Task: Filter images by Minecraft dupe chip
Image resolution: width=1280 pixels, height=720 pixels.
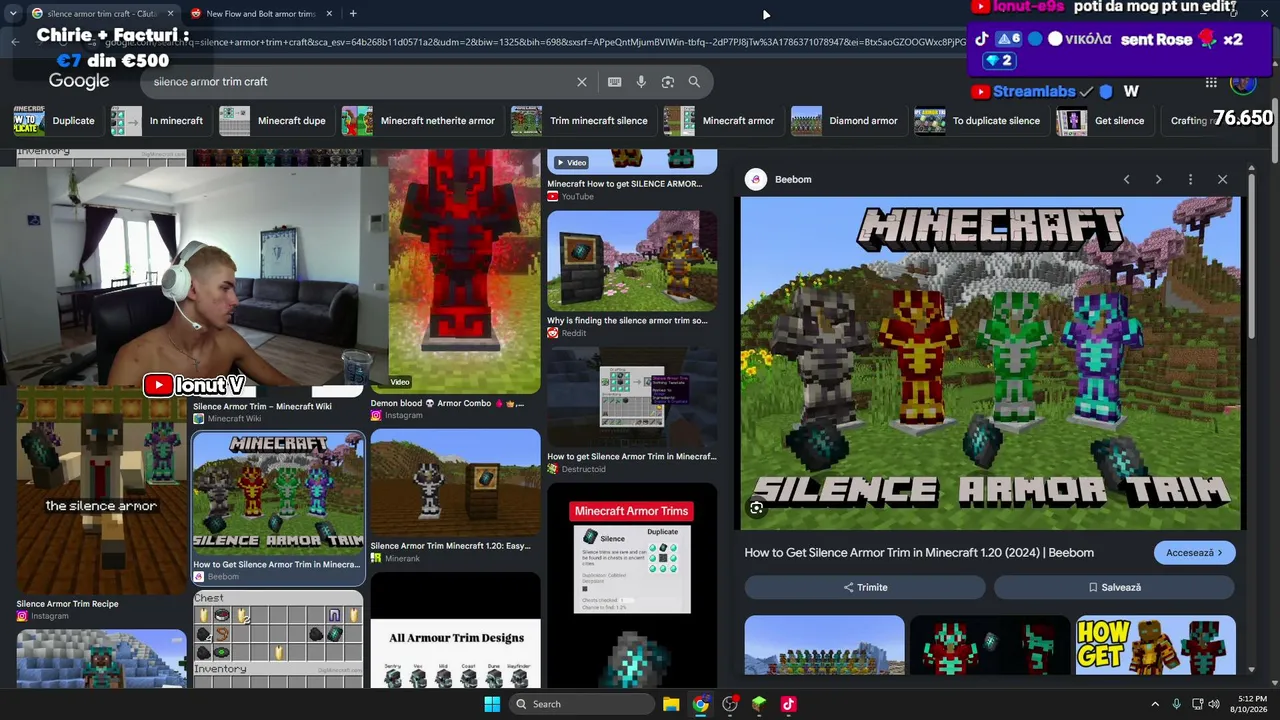Action: (x=274, y=121)
